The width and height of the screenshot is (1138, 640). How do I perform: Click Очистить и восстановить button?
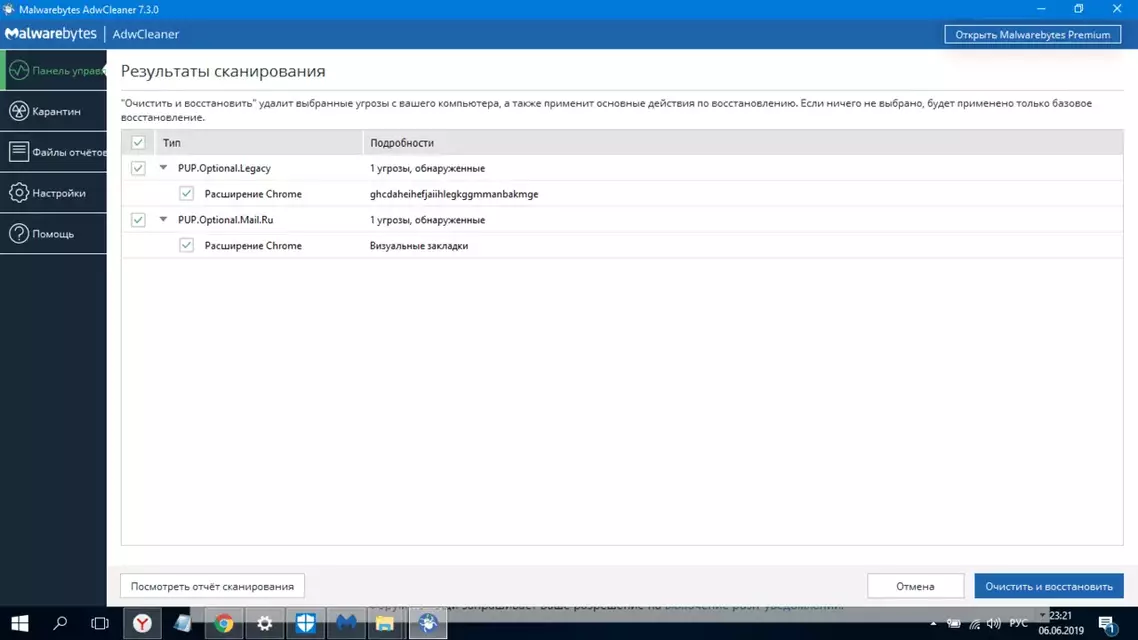pos(1049,586)
